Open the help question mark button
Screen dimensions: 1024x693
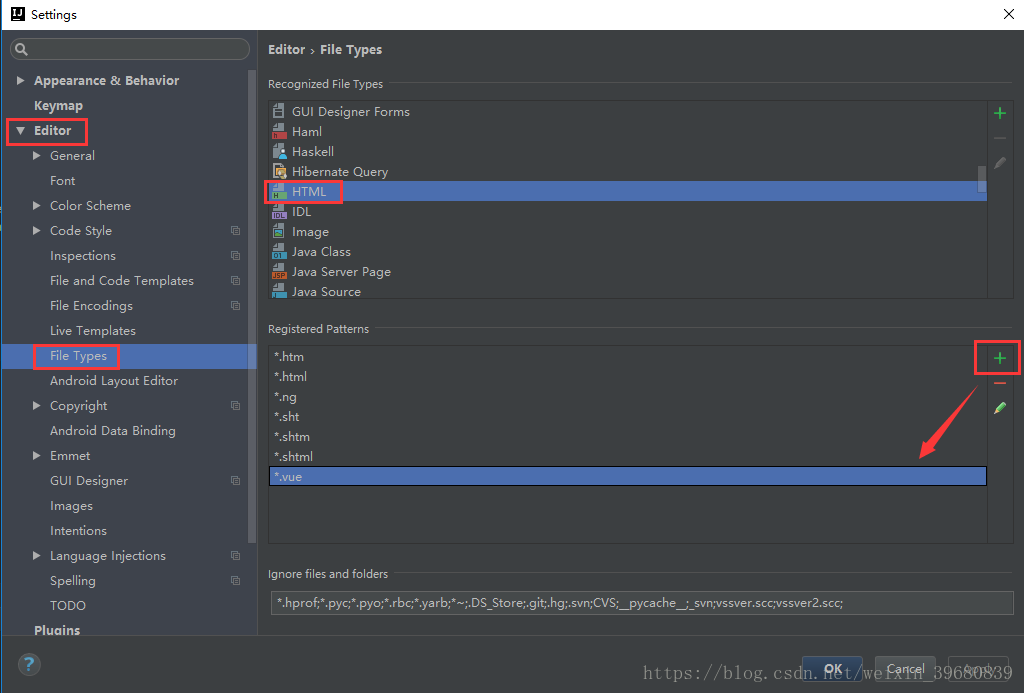(x=29, y=664)
